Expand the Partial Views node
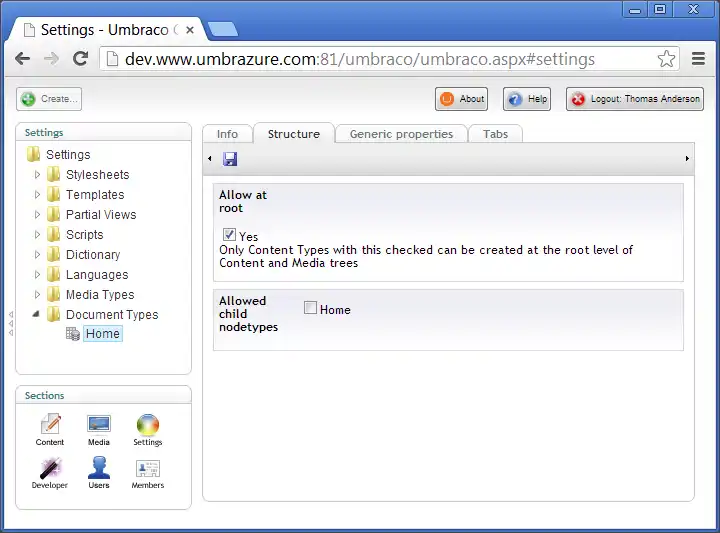The height and width of the screenshot is (533, 720). pos(38,214)
